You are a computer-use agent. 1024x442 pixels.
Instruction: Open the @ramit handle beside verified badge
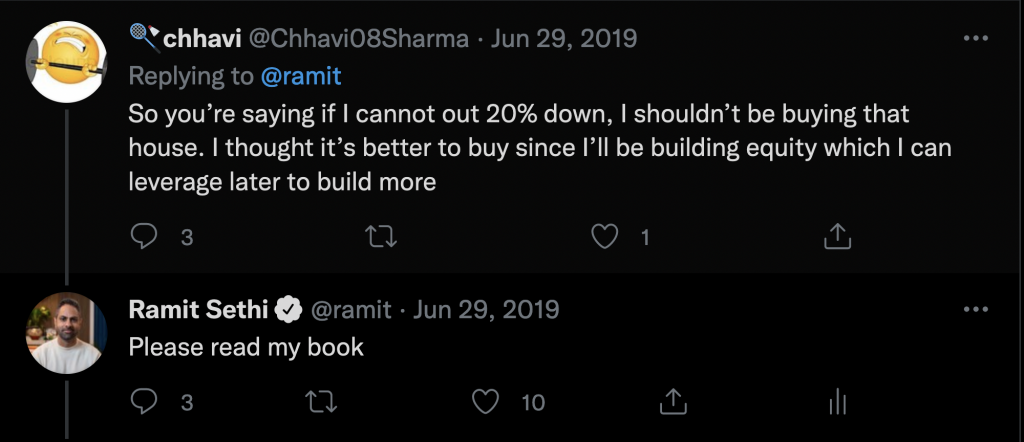(x=352, y=310)
